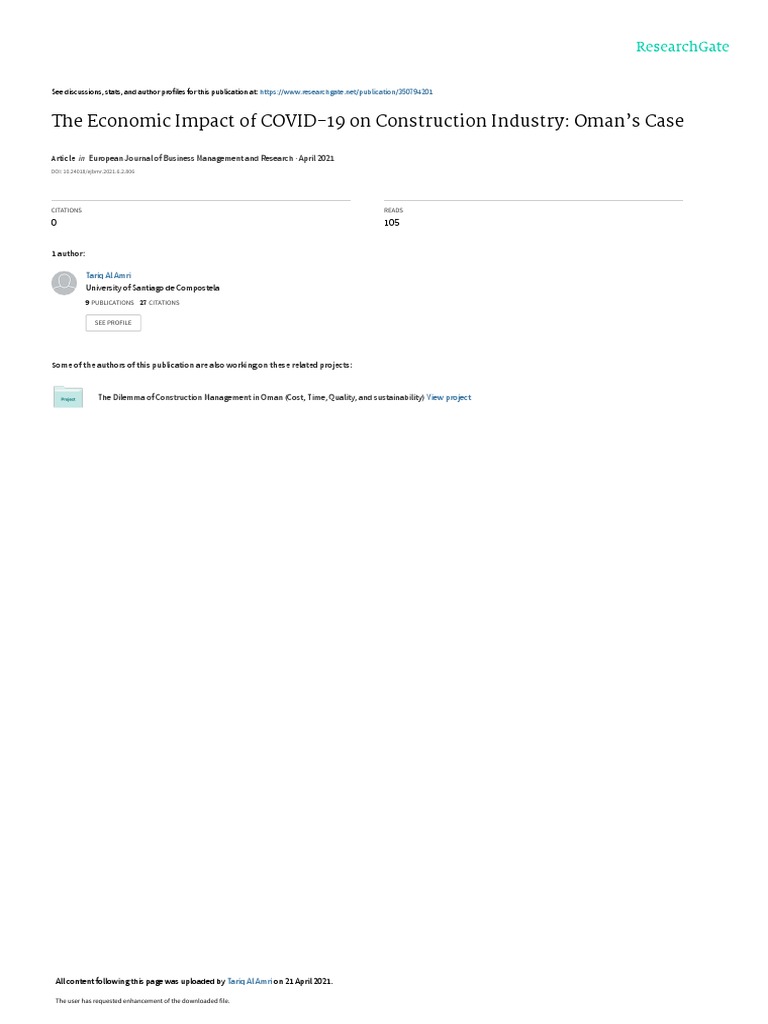
Task: Click the Dilemma of Construction Management project title
Action: pos(261,397)
